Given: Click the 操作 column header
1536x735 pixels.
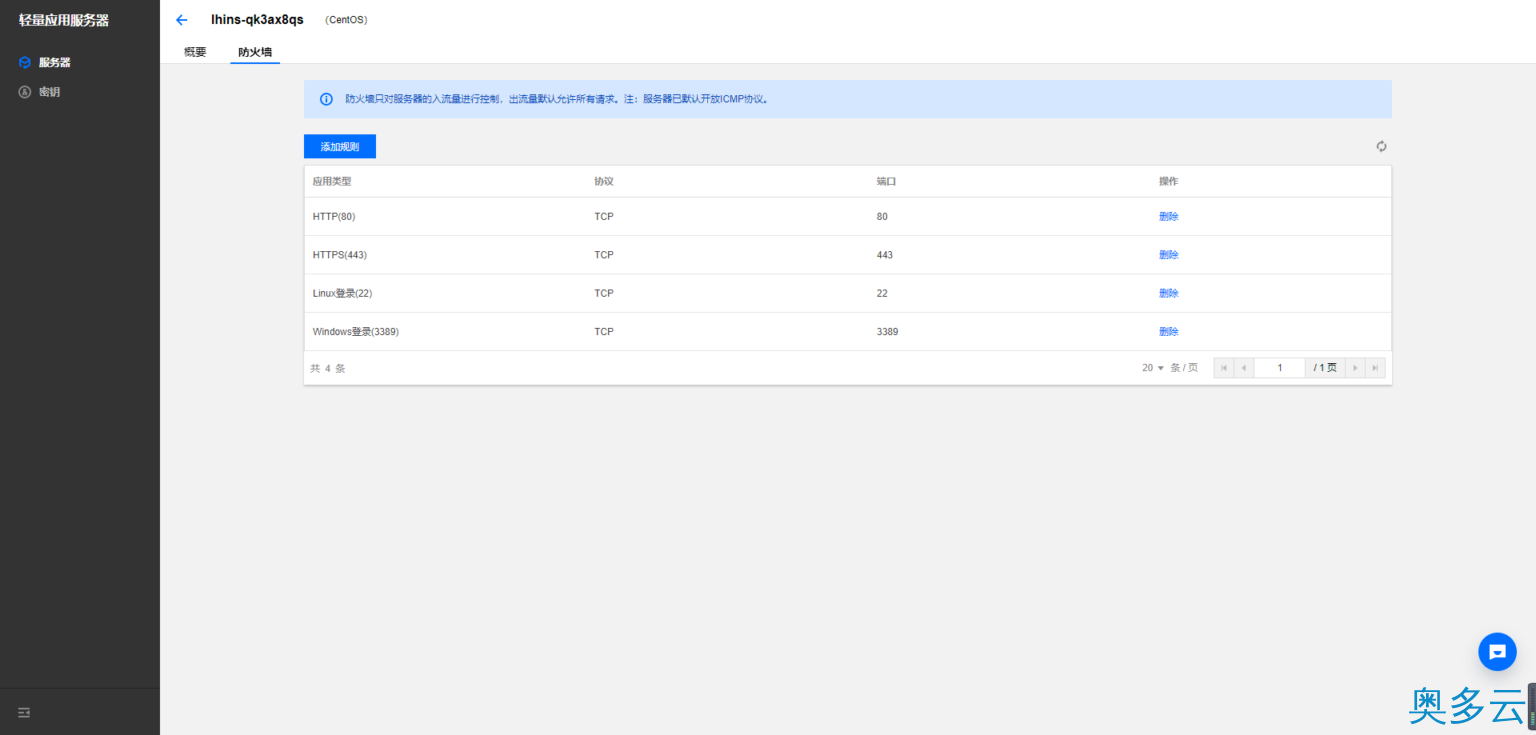Looking at the screenshot, I should pos(1169,181).
